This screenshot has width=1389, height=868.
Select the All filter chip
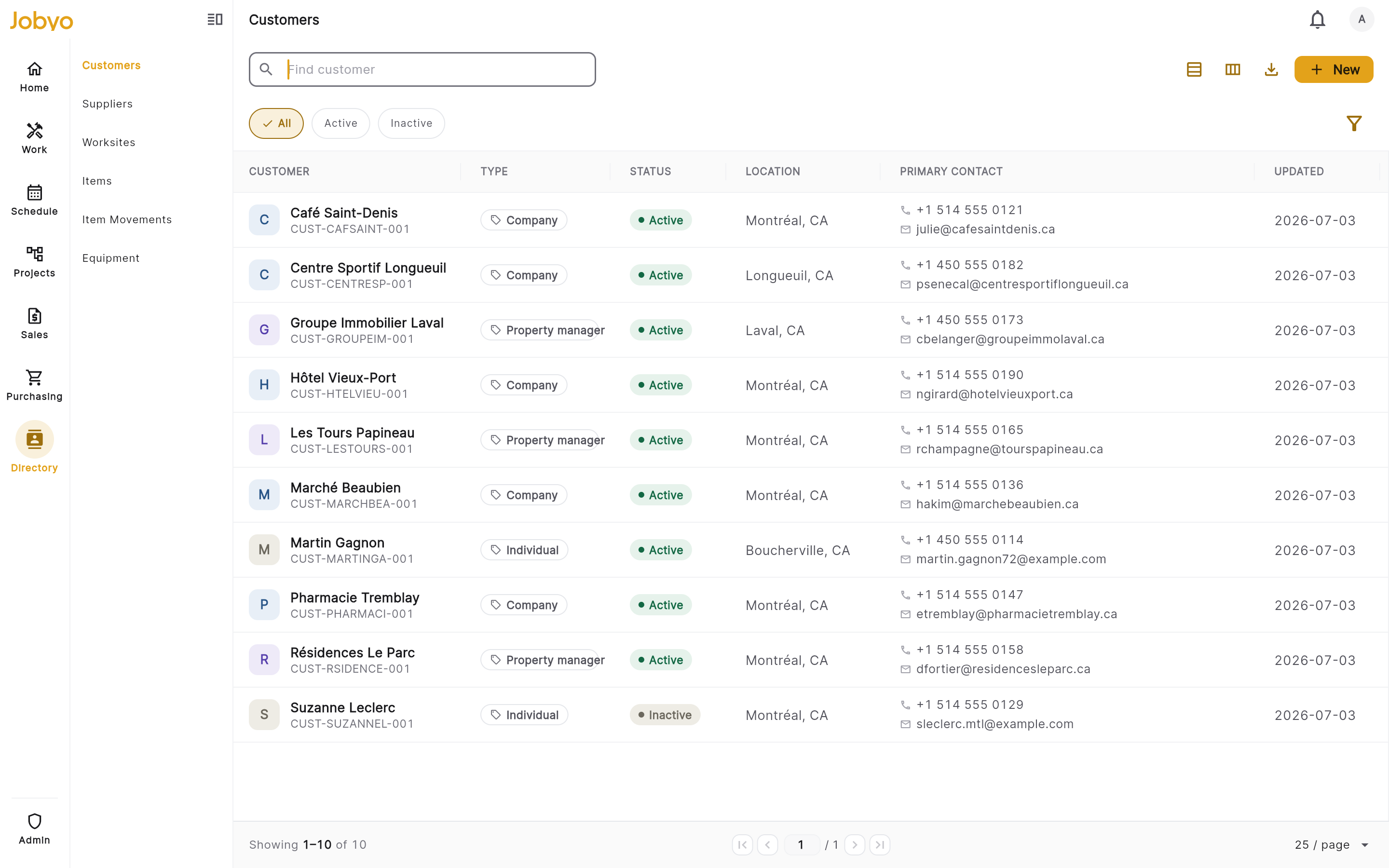(276, 123)
